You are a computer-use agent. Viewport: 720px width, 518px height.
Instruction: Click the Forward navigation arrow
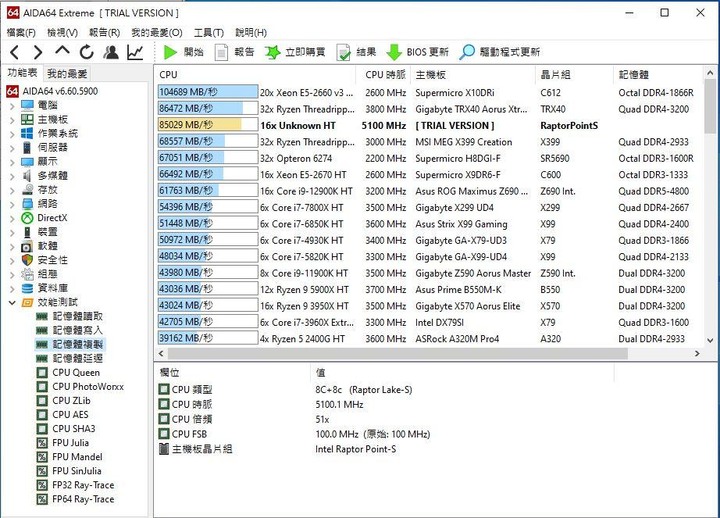(x=38, y=52)
